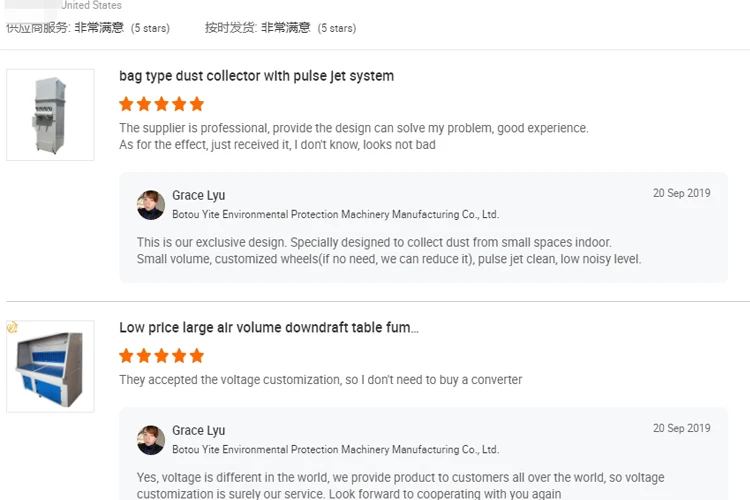The height and width of the screenshot is (500, 750).
Task: Click the 20 Sep 2019 date on first reply
Action: point(681,194)
